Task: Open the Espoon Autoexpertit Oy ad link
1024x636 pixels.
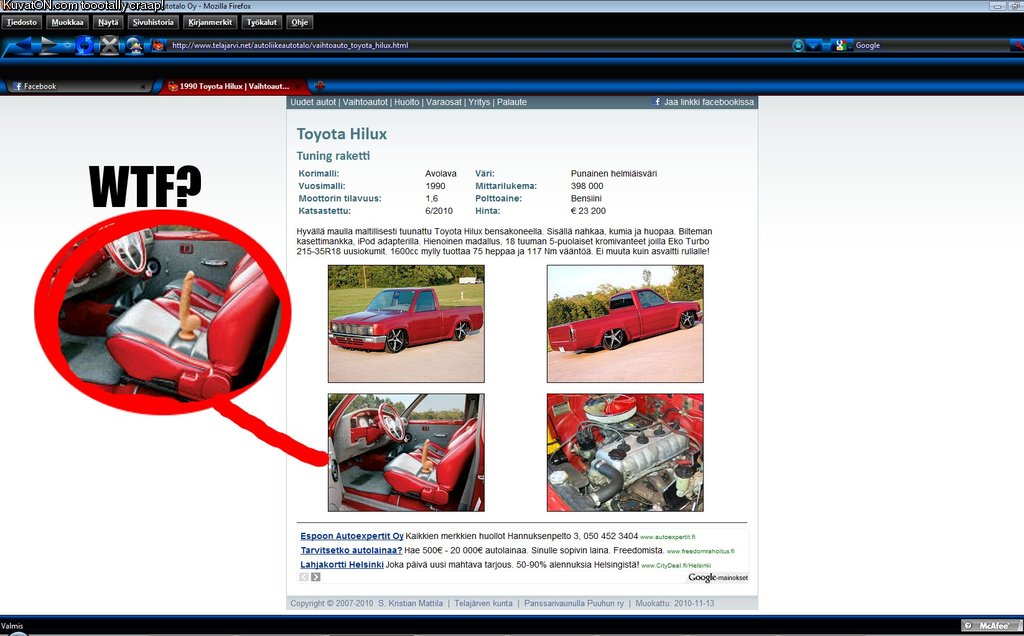Action: [352, 537]
